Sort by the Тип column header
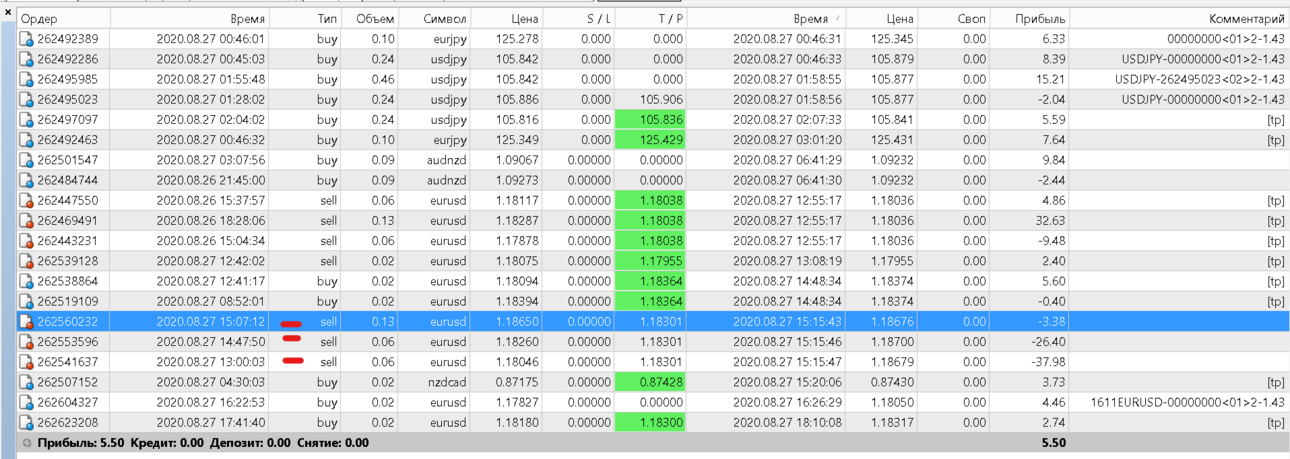 [x=305, y=19]
